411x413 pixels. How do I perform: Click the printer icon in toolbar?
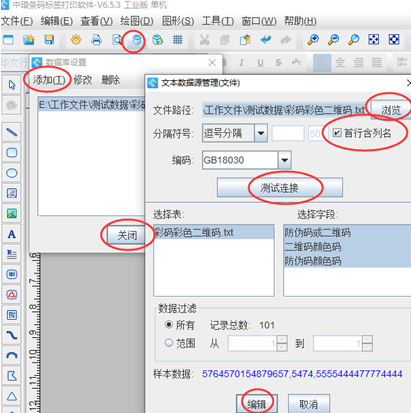point(96,40)
